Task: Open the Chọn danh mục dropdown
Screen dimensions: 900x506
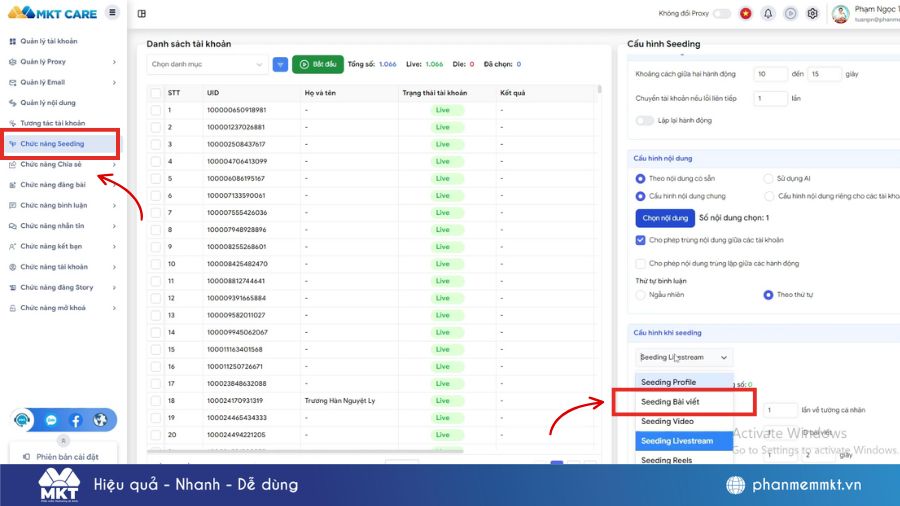Action: (207, 64)
